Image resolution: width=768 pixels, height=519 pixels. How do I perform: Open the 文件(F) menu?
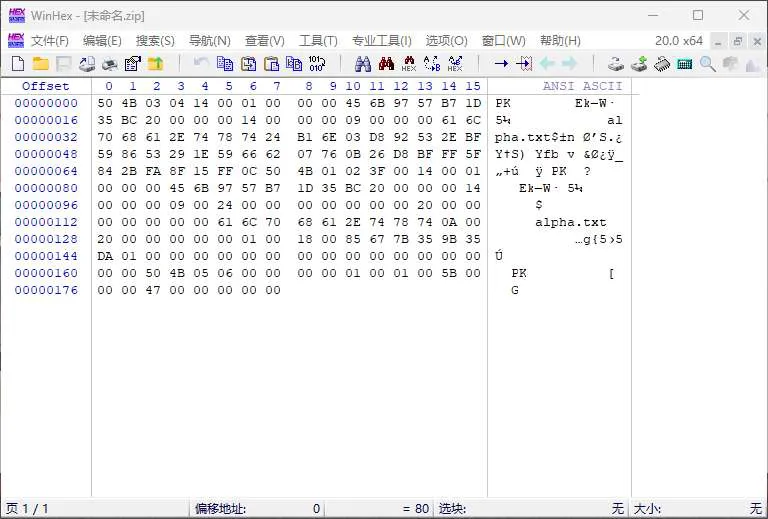coord(50,41)
